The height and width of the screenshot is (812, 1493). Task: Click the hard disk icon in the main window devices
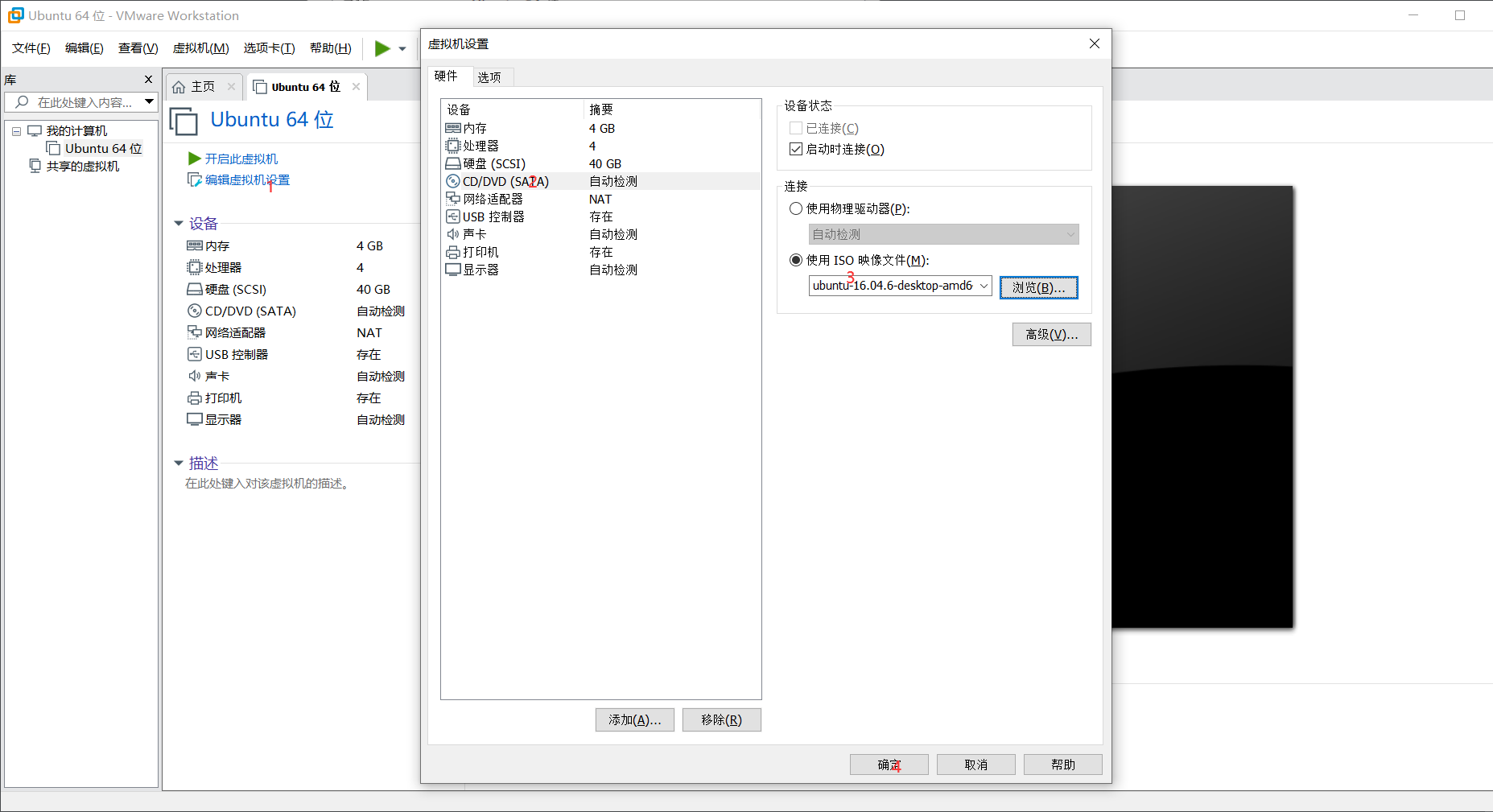point(195,289)
